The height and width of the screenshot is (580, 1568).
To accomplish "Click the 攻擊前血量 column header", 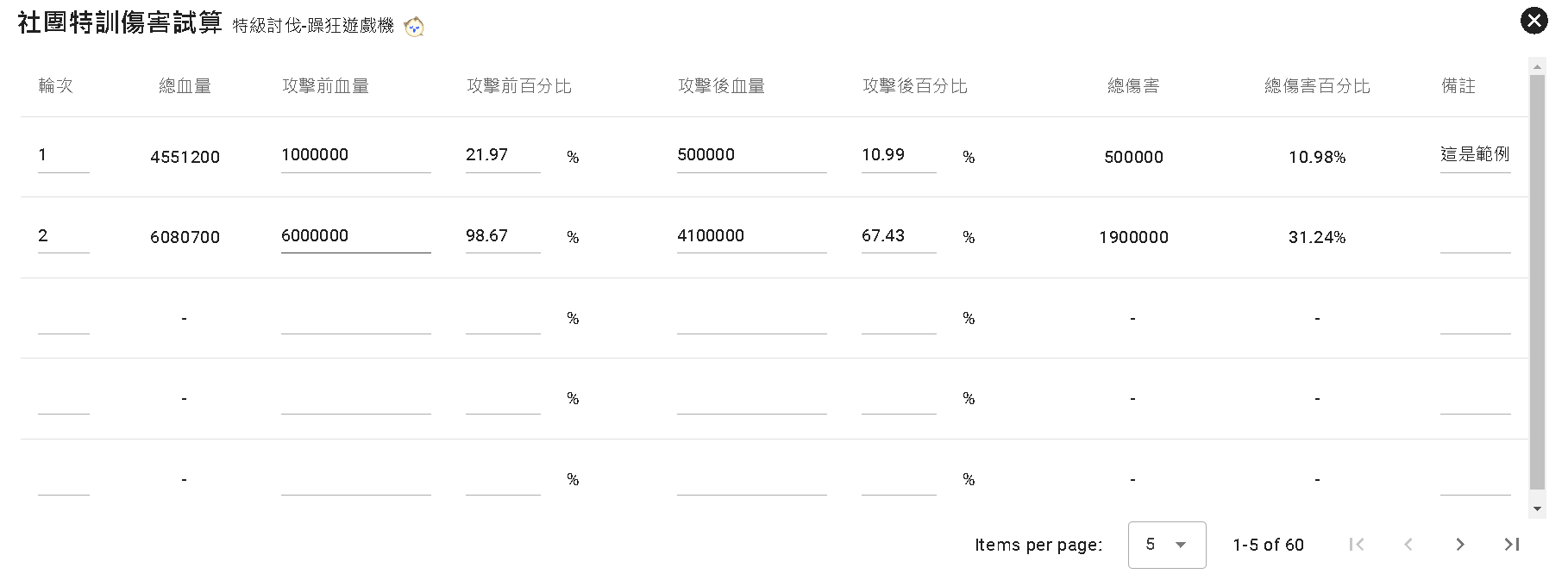I will pos(325,86).
